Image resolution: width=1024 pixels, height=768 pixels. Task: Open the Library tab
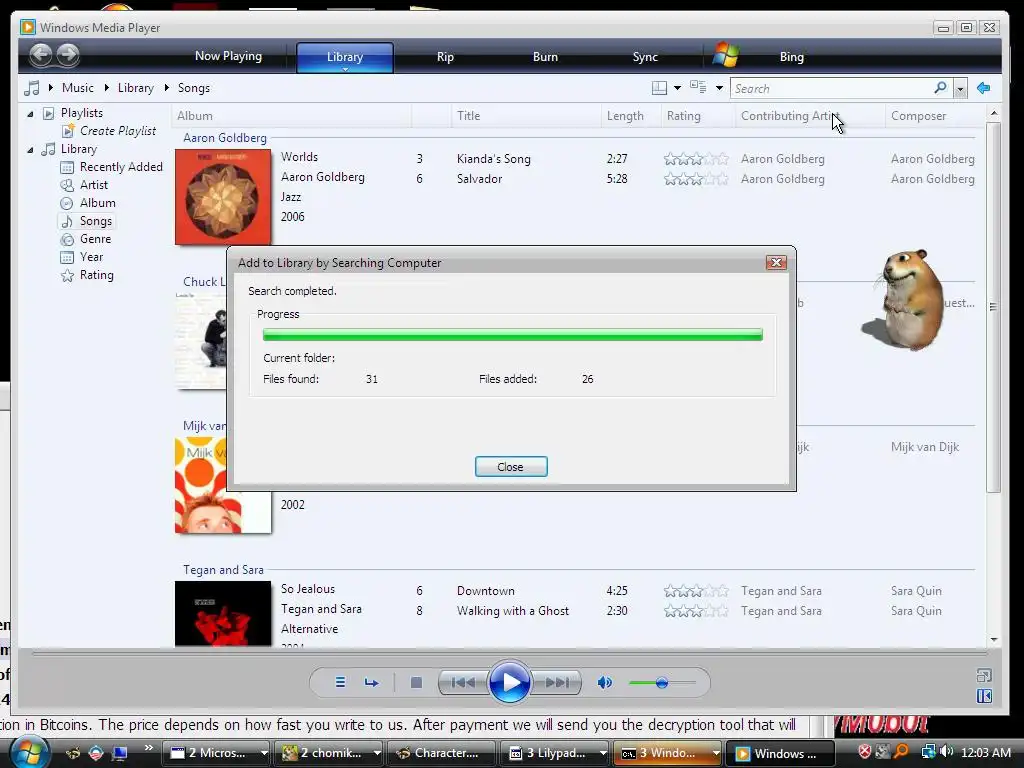345,57
